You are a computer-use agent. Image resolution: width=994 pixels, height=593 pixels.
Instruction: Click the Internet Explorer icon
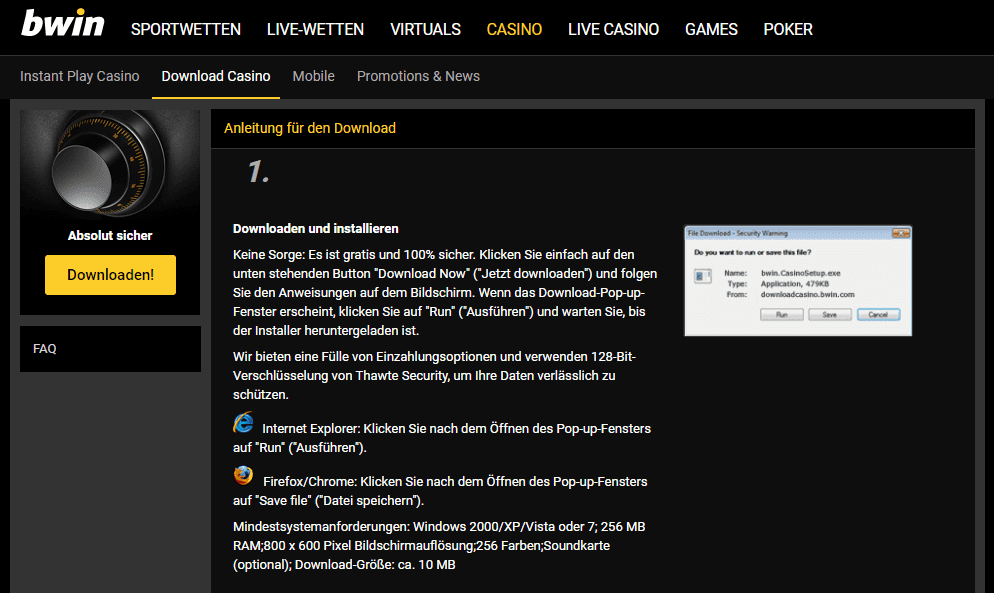(243, 422)
